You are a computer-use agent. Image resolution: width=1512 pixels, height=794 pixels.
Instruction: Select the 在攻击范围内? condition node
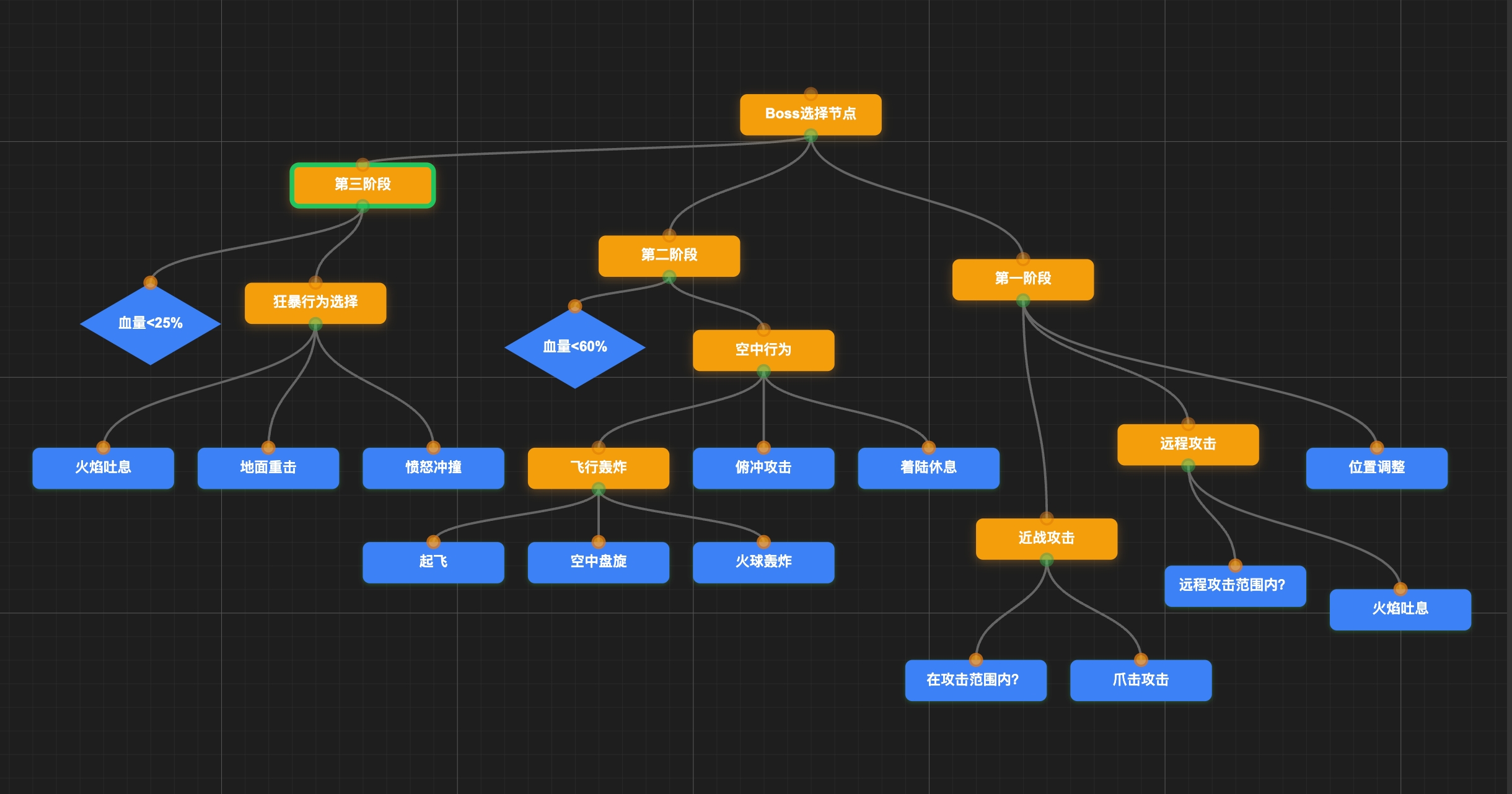pyautogui.click(x=975, y=680)
